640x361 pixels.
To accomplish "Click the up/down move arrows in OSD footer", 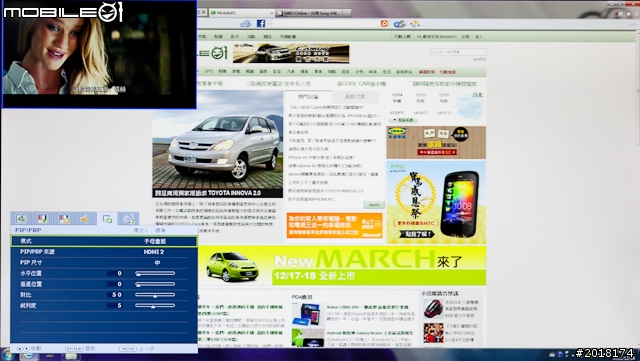I will [x=23, y=349].
